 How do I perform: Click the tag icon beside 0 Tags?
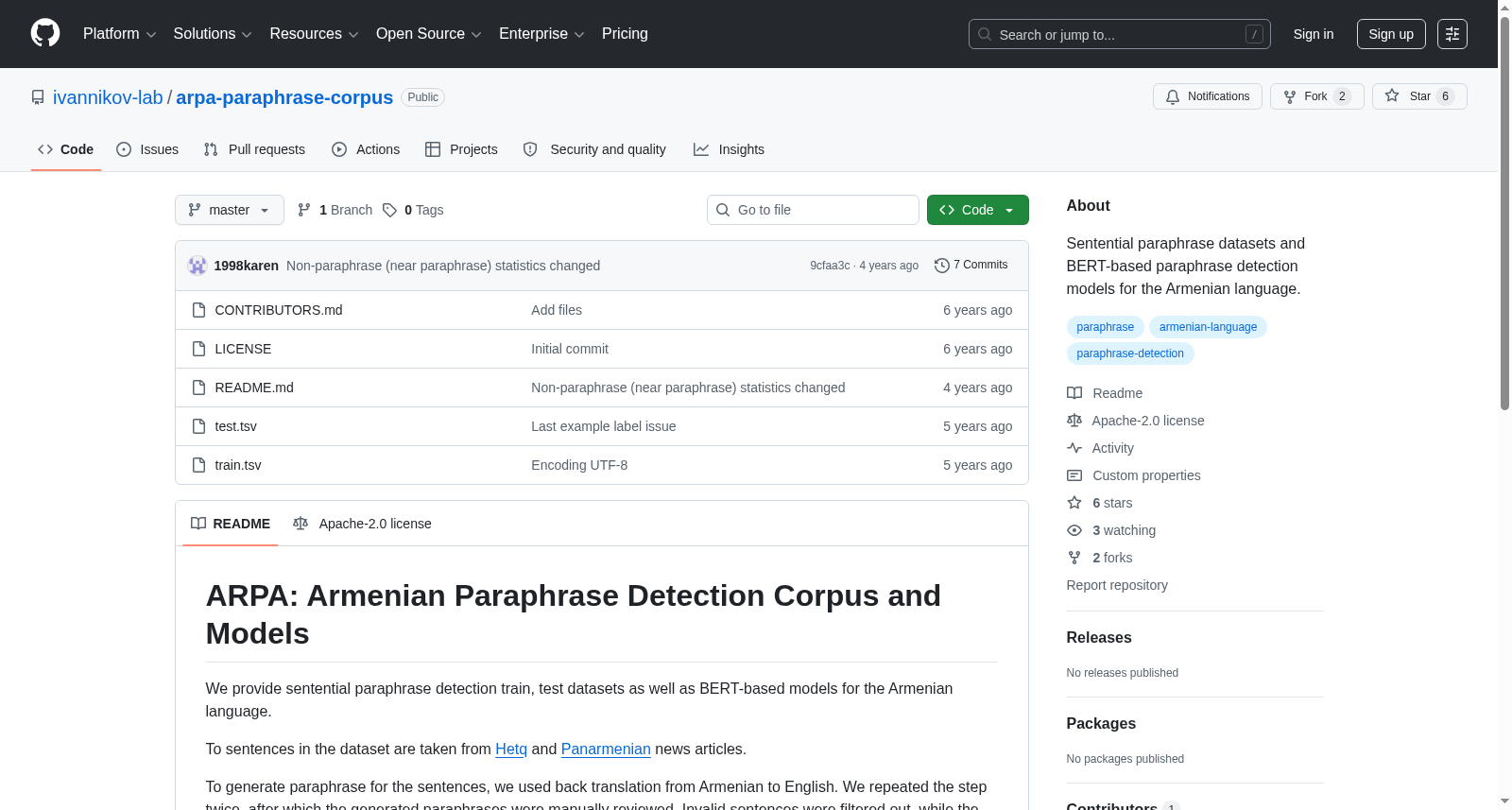(389, 210)
